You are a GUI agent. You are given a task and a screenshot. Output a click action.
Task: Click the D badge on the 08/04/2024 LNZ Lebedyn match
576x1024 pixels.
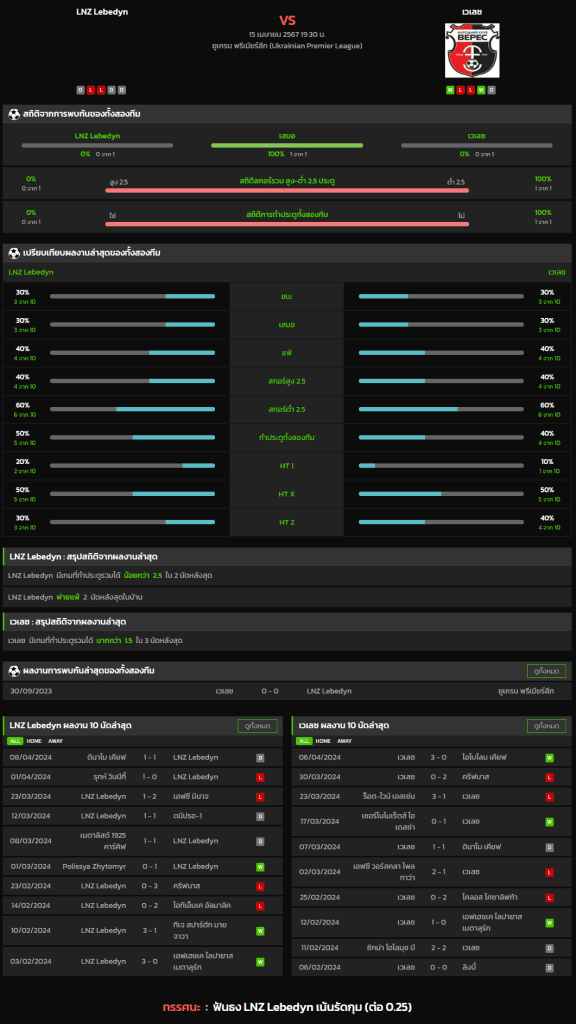[x=260, y=758]
